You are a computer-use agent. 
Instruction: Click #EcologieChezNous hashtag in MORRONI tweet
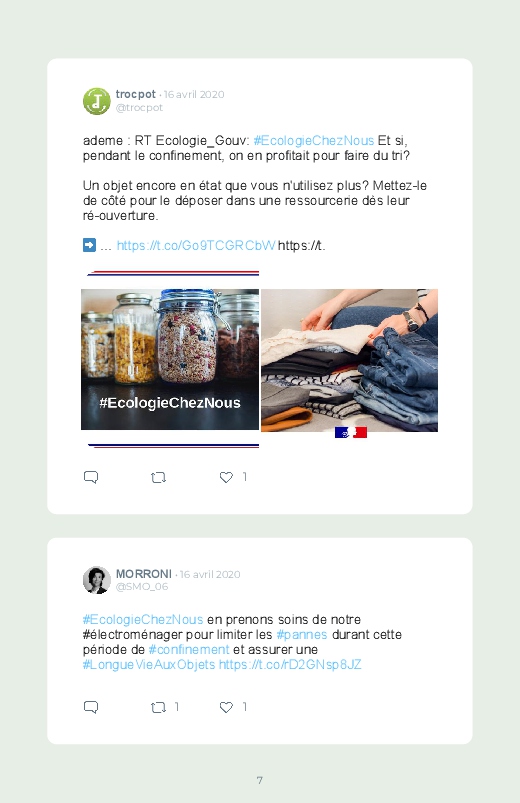[143, 620]
